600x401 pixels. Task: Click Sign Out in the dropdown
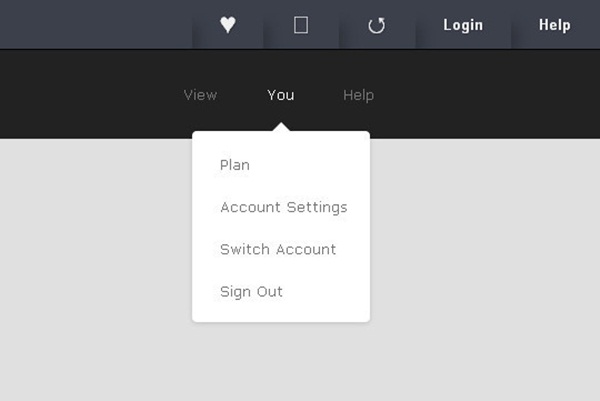coord(251,292)
